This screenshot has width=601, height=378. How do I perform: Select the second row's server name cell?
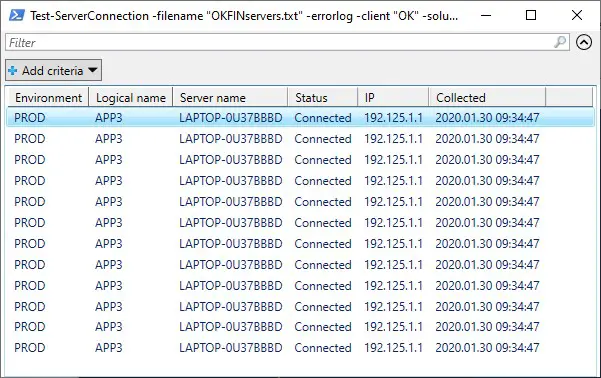pyautogui.click(x=231, y=138)
